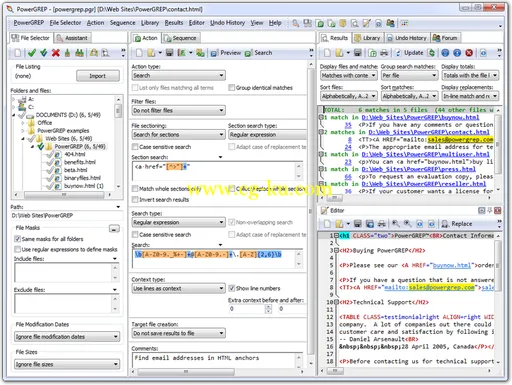Click the Save action floppy icon
Screen dimensions: 512x385
point(170,53)
